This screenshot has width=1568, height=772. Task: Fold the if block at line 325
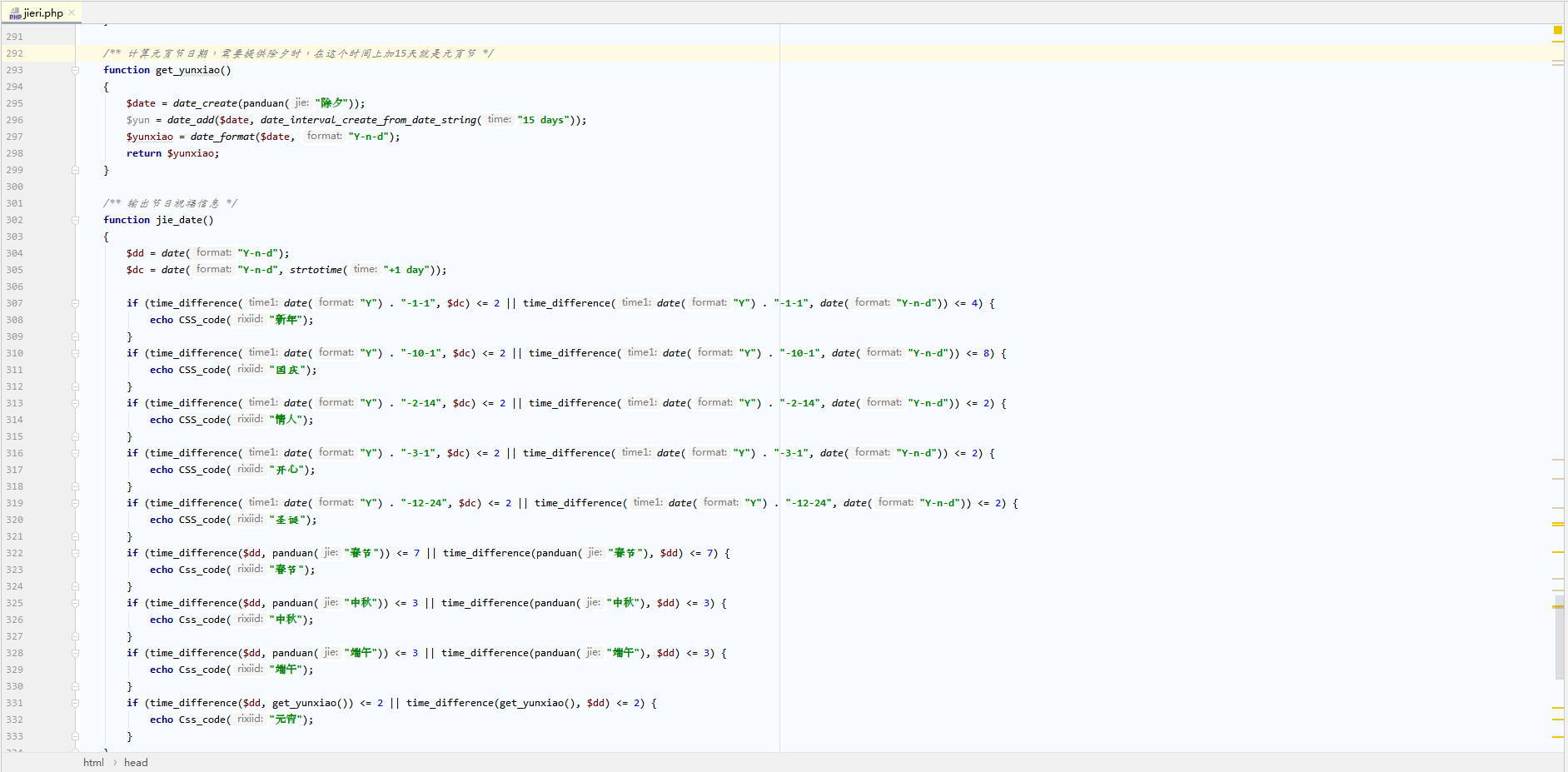75,603
